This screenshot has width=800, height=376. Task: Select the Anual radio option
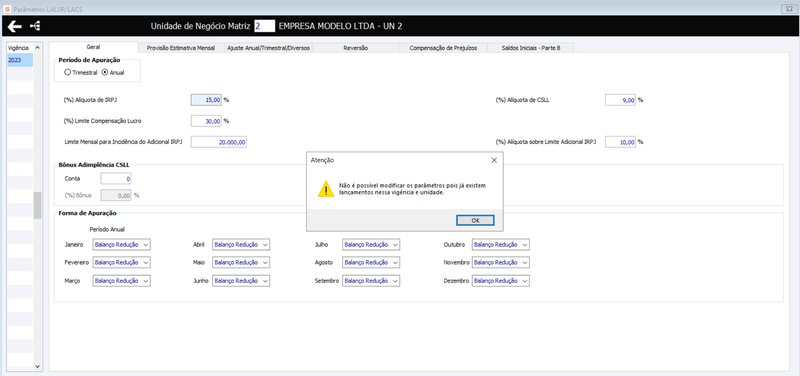(x=113, y=72)
